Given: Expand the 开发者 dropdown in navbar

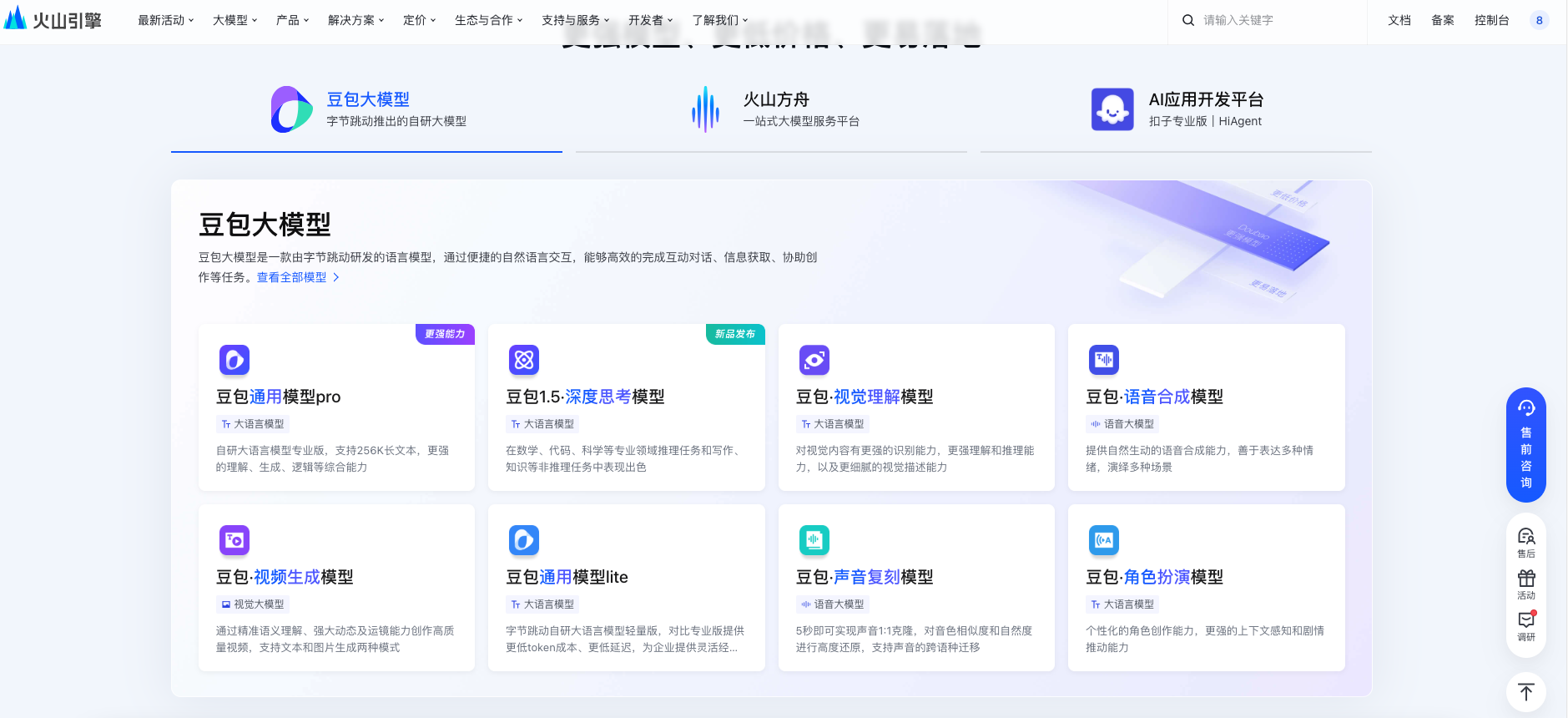Looking at the screenshot, I should [x=650, y=20].
